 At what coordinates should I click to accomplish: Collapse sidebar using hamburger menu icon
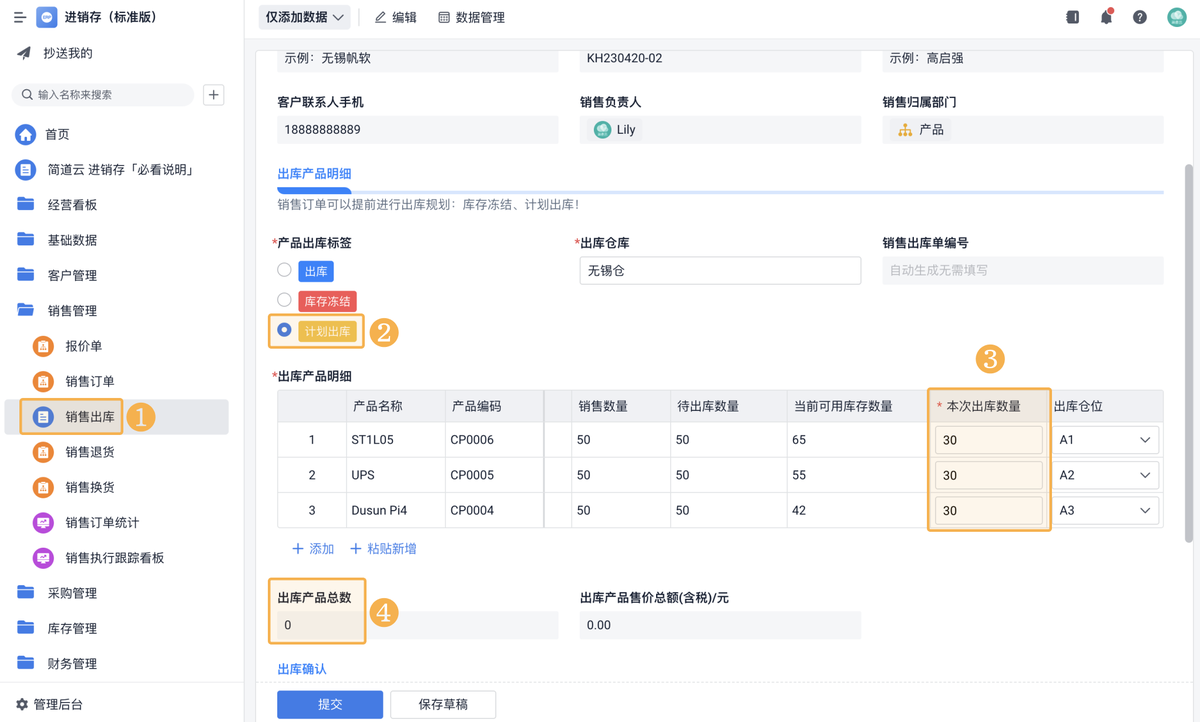(19, 17)
